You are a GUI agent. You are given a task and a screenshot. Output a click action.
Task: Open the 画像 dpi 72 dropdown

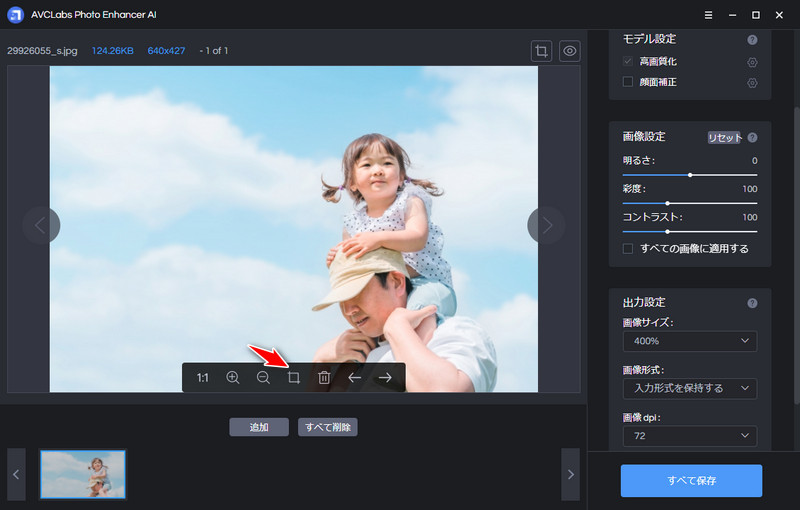tap(690, 436)
